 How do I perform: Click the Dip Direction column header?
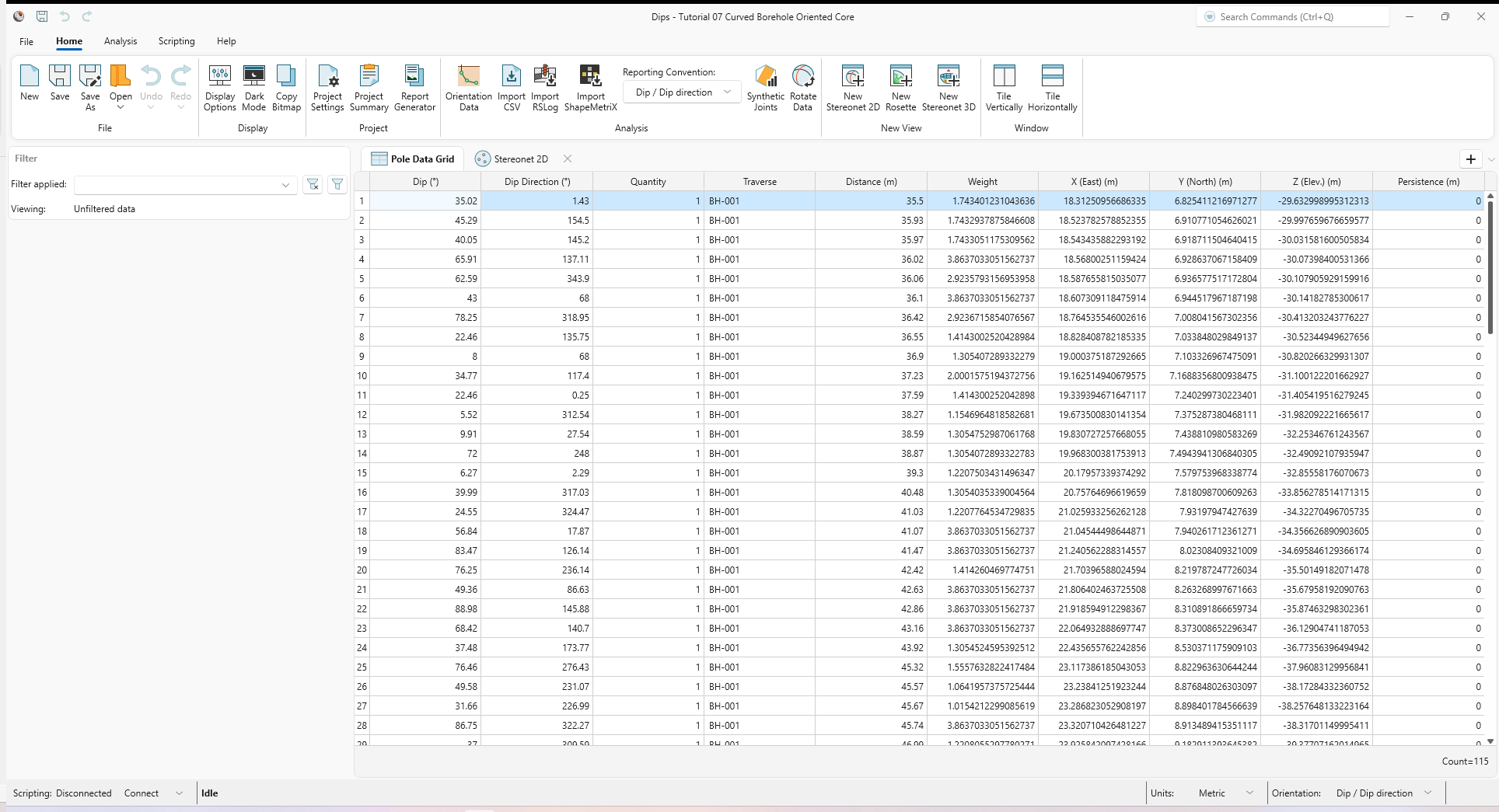tap(537, 182)
